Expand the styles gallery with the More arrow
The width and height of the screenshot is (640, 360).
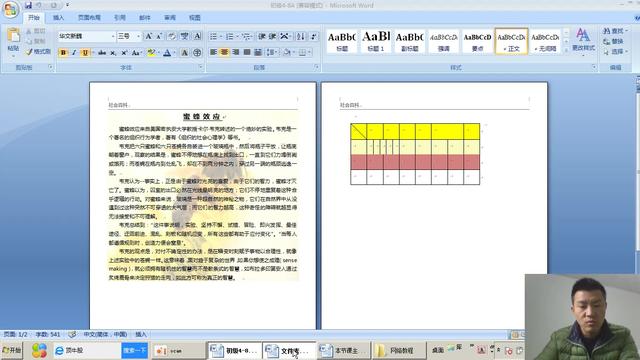(566, 50)
